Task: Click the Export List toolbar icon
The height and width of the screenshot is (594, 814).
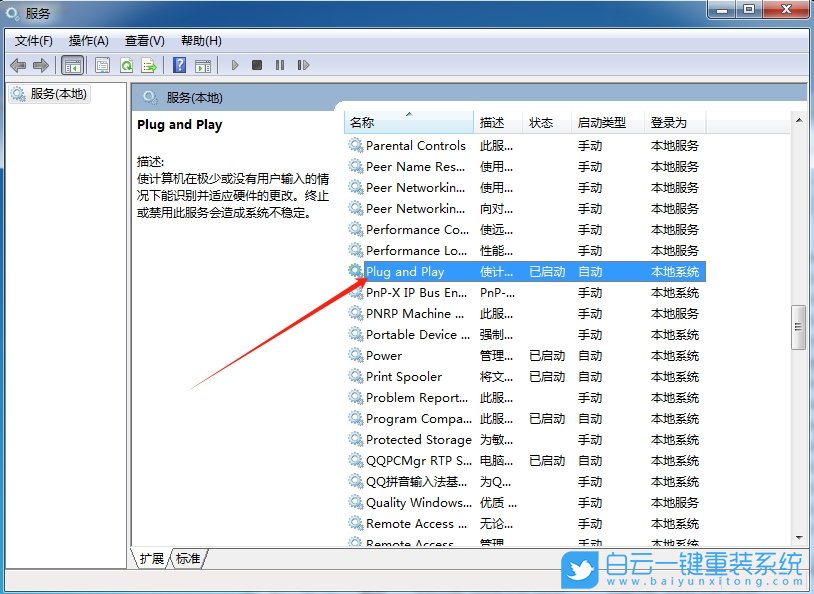Action: (149, 64)
